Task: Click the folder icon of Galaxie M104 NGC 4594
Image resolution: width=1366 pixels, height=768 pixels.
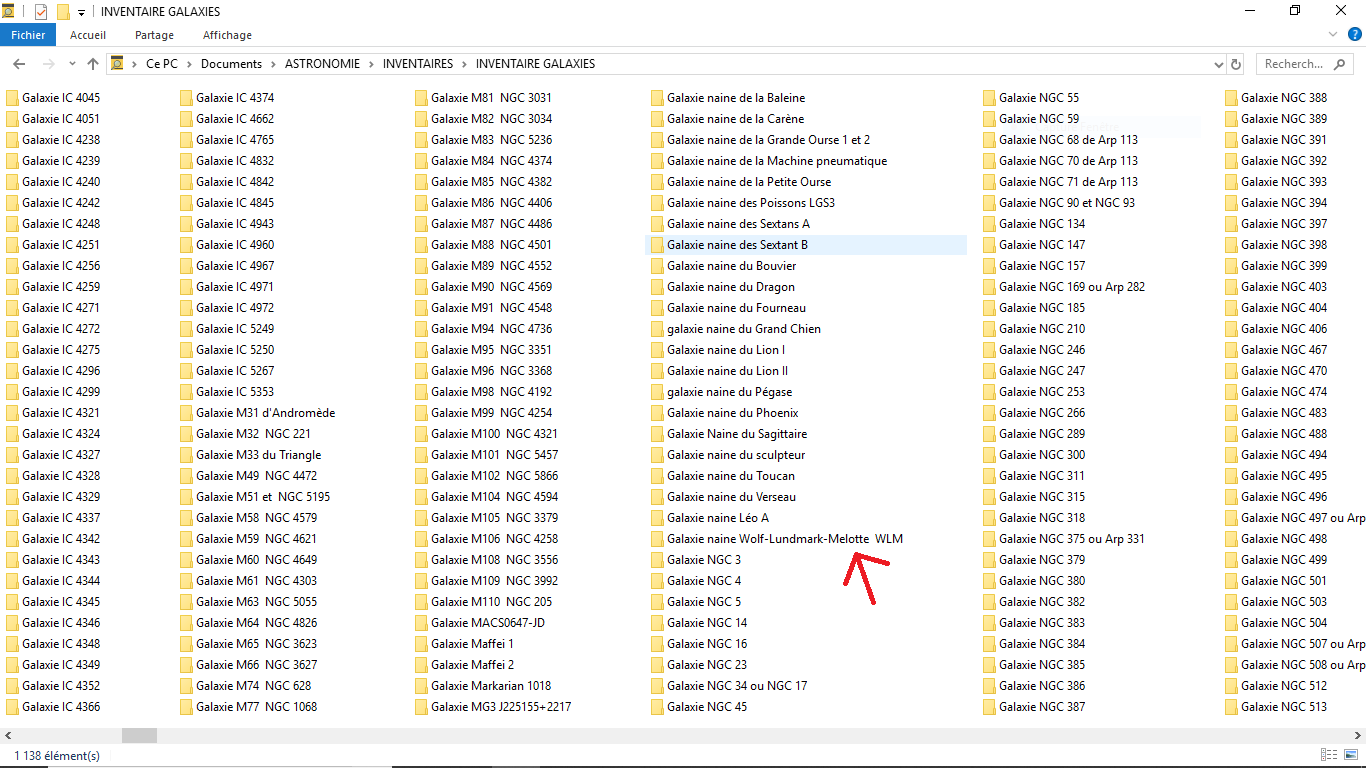Action: click(x=421, y=497)
